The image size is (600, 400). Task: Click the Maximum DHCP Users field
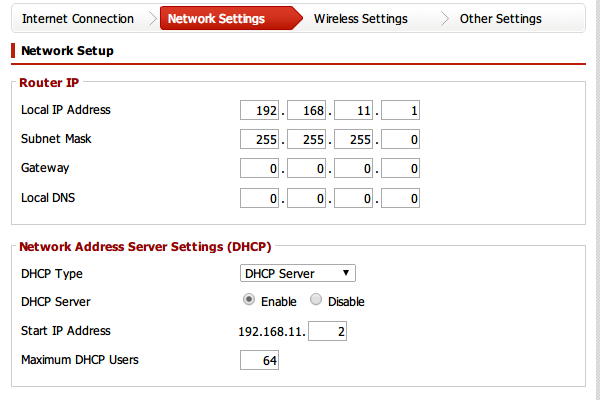pyautogui.click(x=259, y=360)
